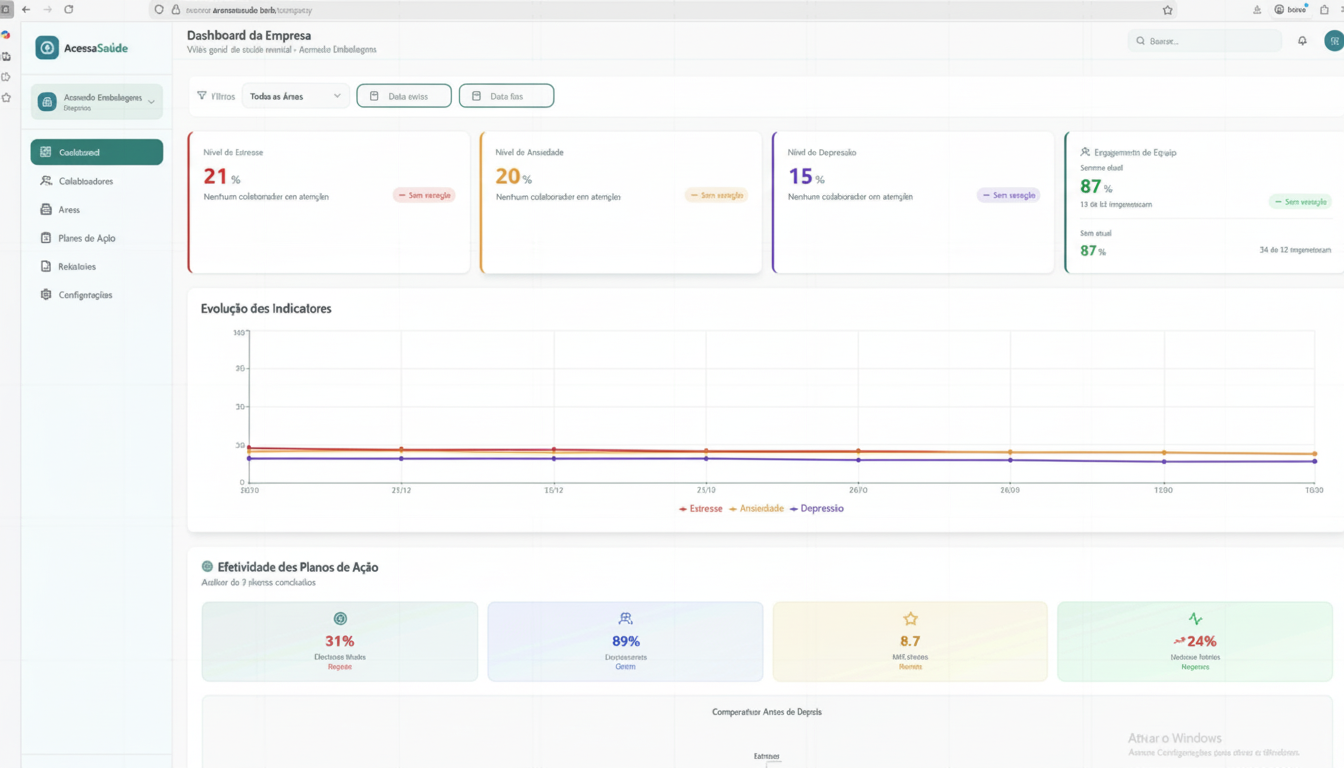
Task: Toggle the Ansiedade series in the chart legend
Action: (756, 509)
